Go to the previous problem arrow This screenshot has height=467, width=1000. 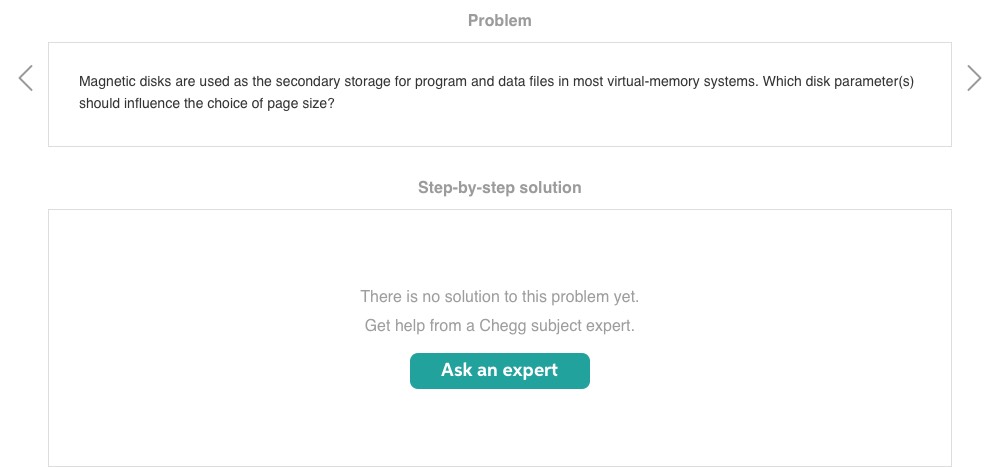click(x=26, y=78)
